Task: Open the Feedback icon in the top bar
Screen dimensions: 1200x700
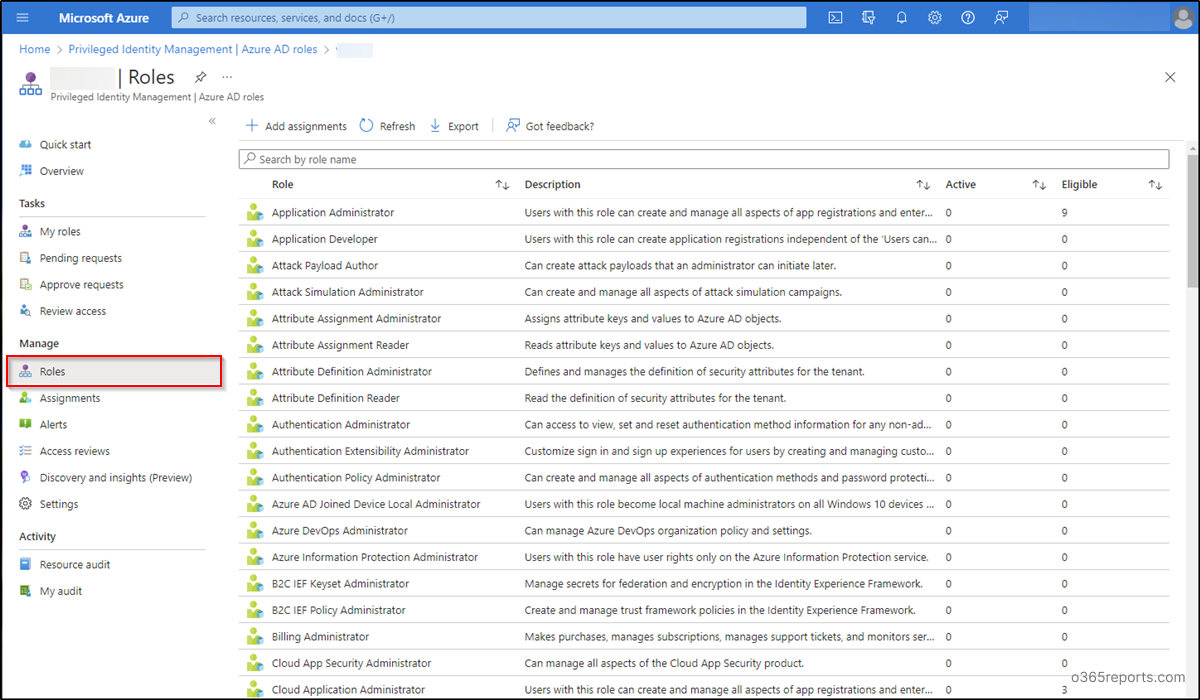Action: [x=1002, y=17]
